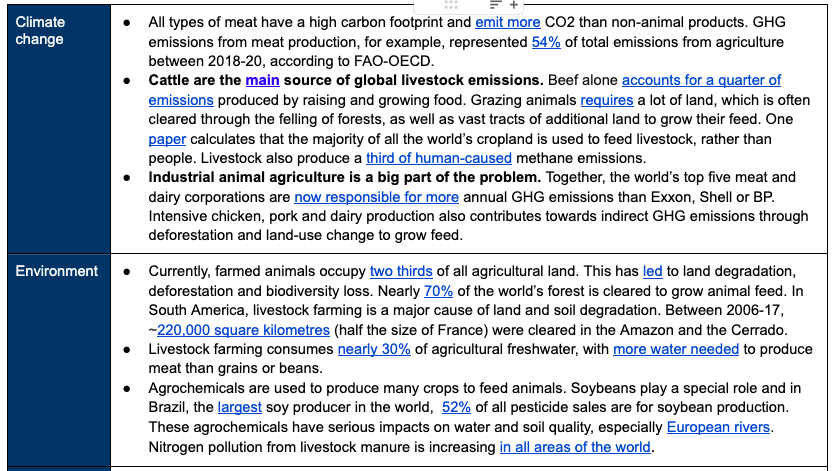Open the "now responsible for more" link
836x471 pixels.
[376, 197]
